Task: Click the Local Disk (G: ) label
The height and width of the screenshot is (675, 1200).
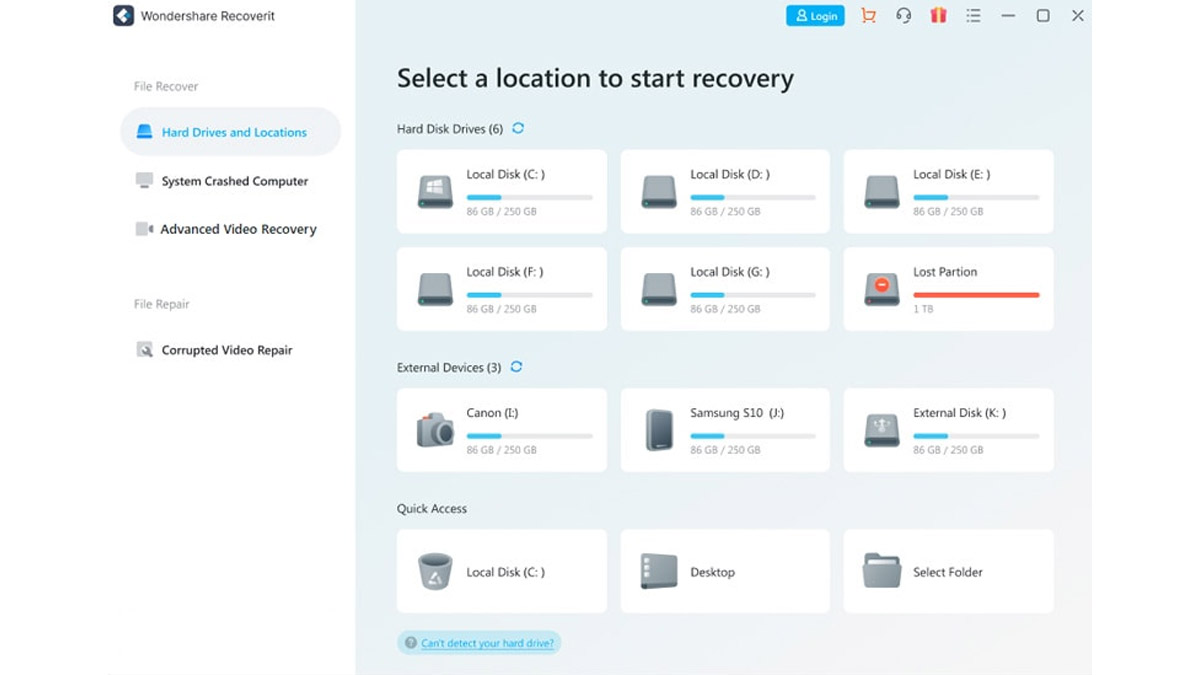Action: coord(730,272)
